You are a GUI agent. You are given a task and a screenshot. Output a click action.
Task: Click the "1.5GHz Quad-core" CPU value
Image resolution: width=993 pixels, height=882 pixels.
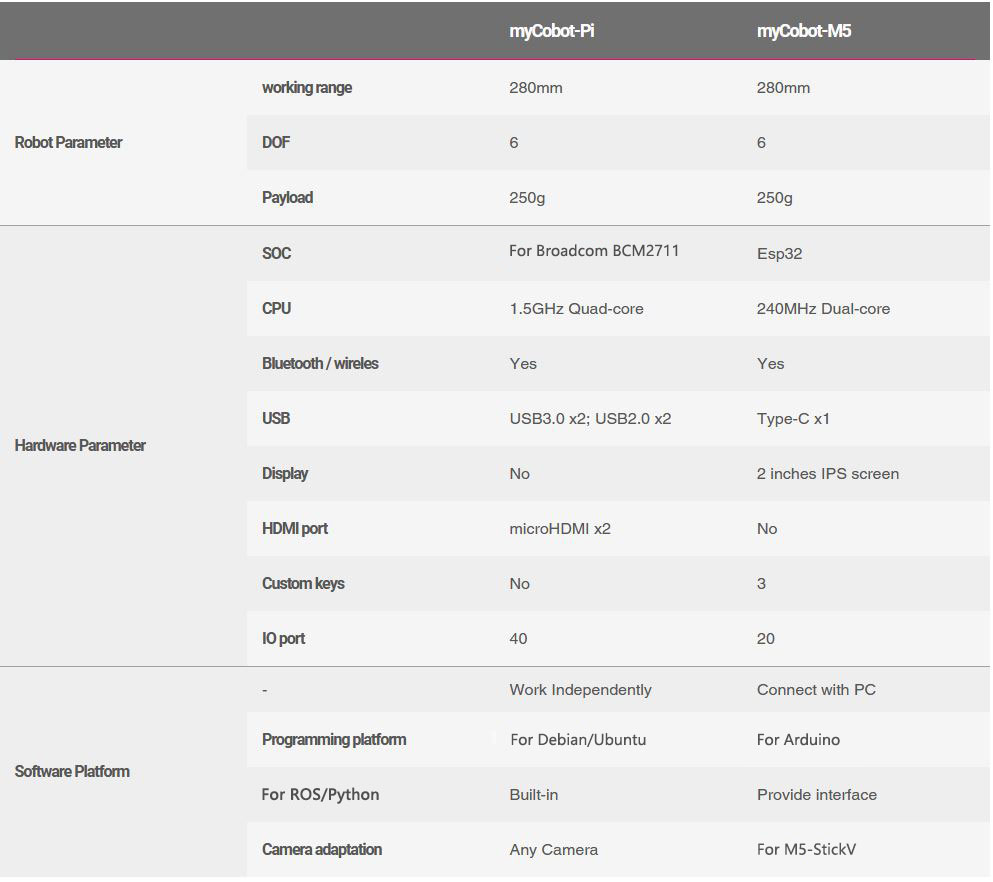[576, 309]
